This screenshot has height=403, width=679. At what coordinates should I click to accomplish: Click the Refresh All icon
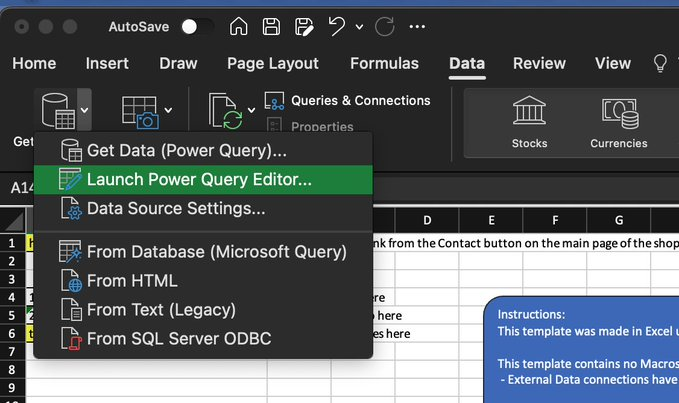point(226,111)
